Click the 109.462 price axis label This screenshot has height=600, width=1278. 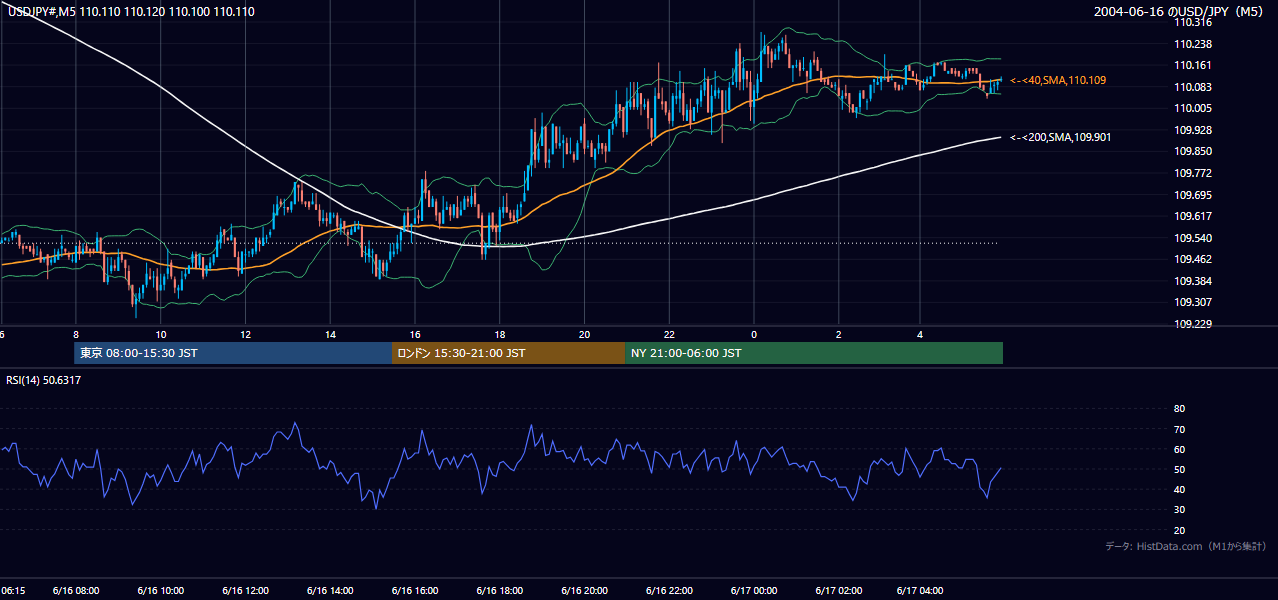(1193, 259)
